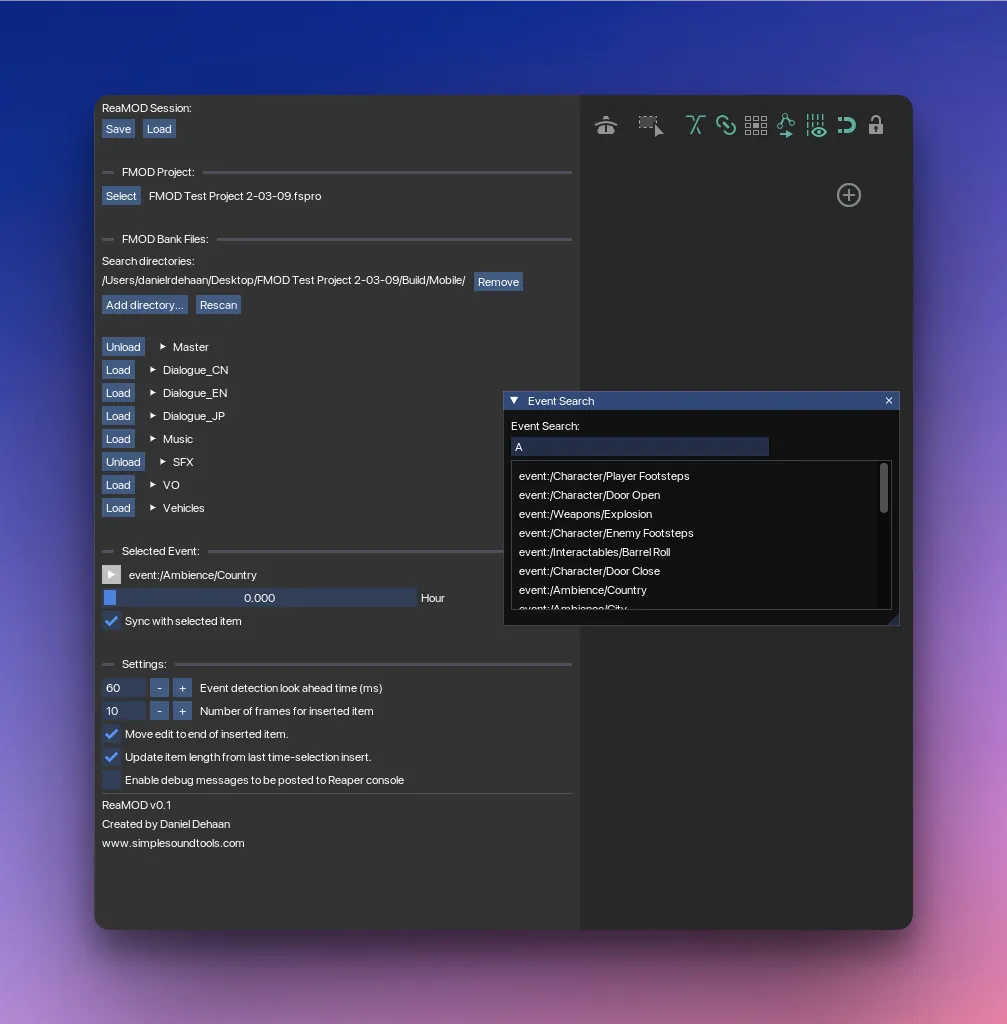Uncheck Move edit to end of inserted item
1007x1024 pixels.
[111, 734]
